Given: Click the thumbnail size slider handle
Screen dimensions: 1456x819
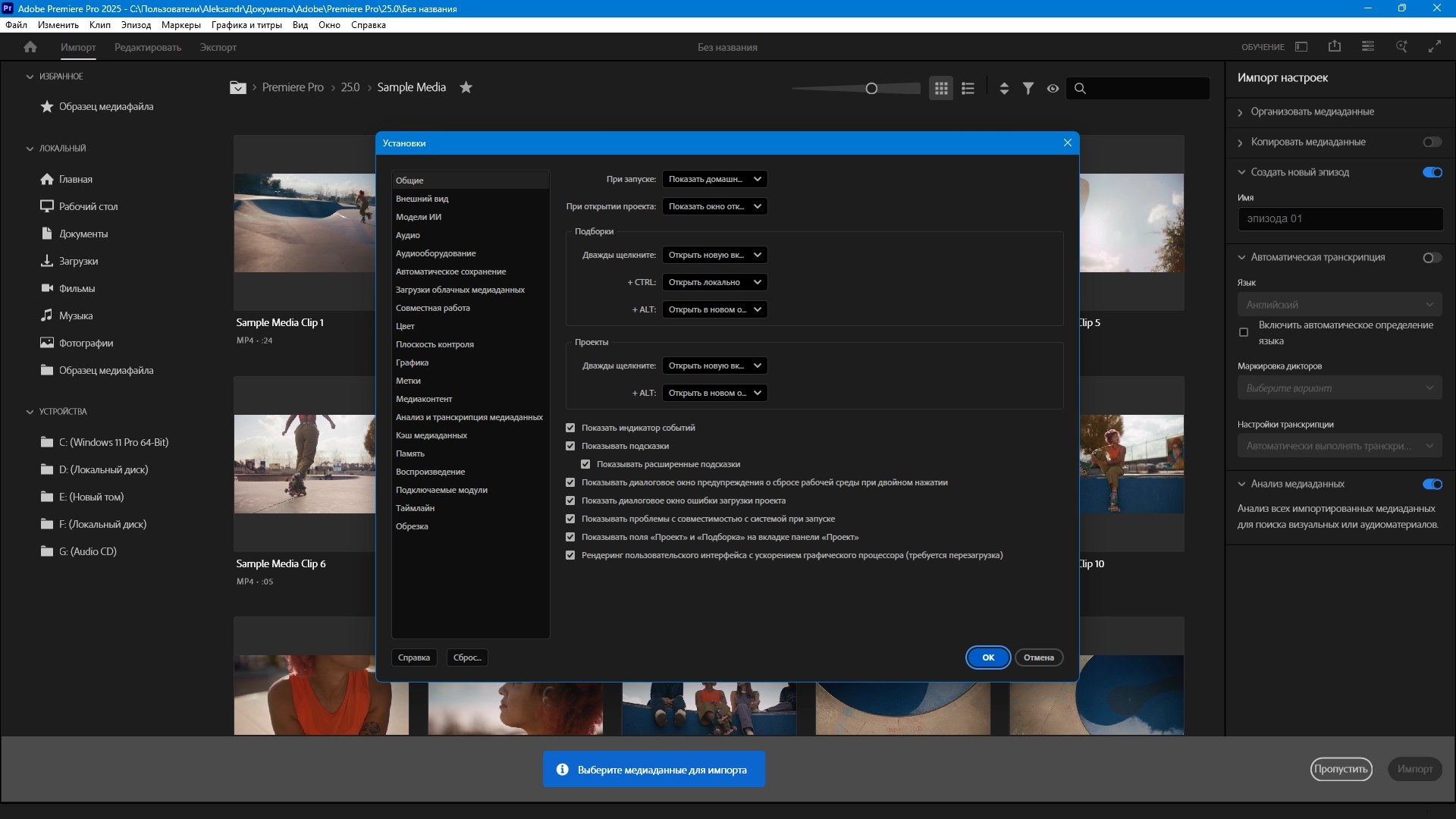Looking at the screenshot, I should point(871,89).
